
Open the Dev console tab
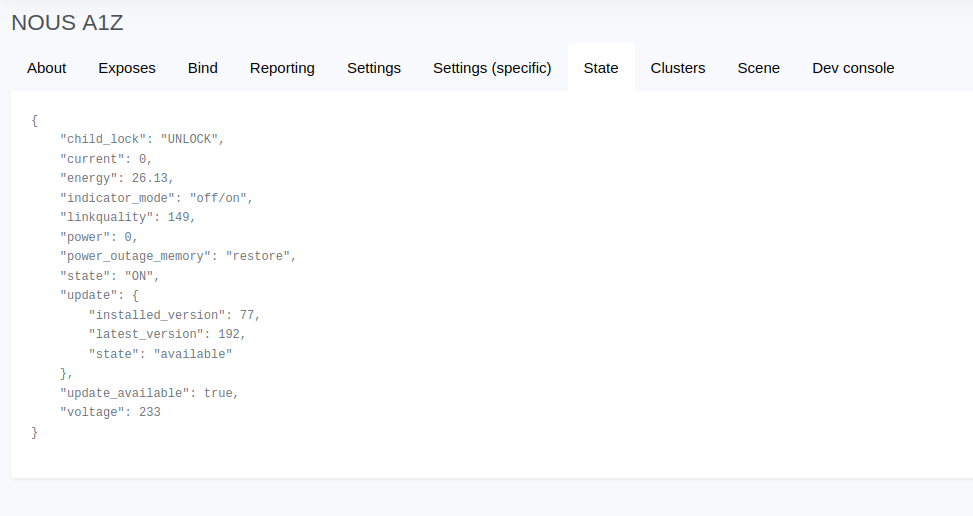pyautogui.click(x=853, y=68)
